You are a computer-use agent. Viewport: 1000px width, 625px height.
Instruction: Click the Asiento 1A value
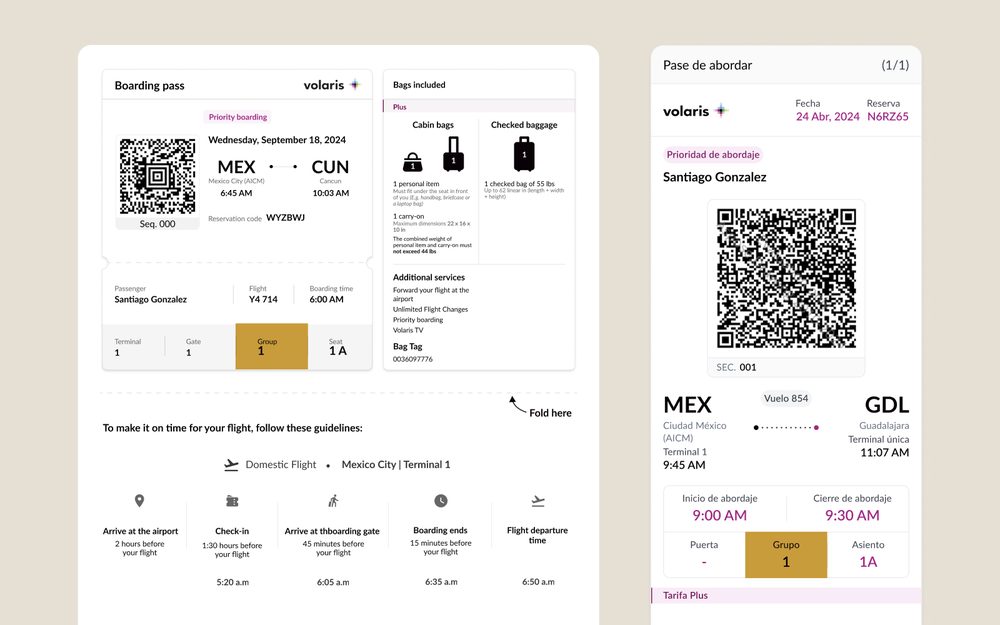click(868, 562)
